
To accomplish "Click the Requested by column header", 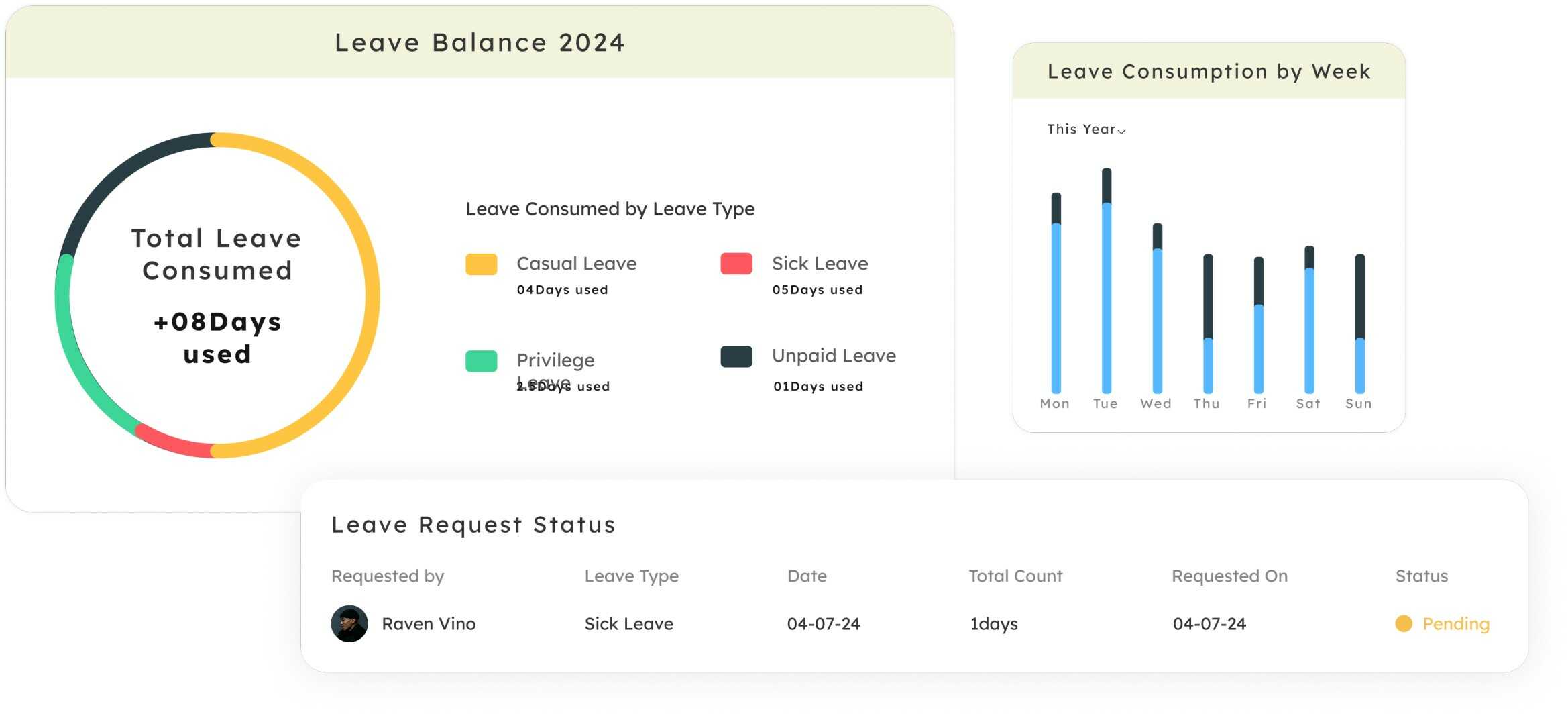I will [x=387, y=576].
